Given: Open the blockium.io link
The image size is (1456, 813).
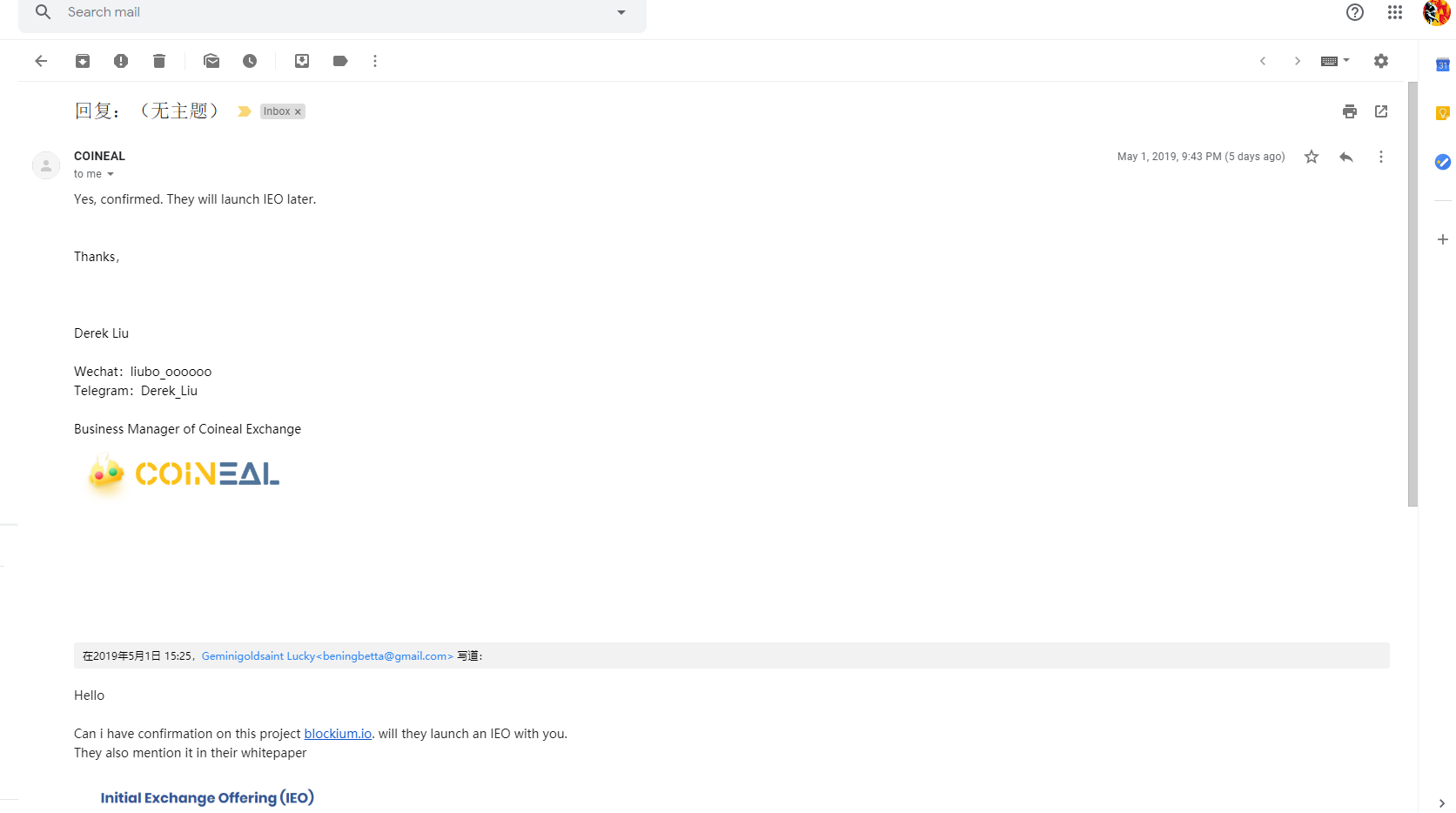Looking at the screenshot, I should coord(338,734).
